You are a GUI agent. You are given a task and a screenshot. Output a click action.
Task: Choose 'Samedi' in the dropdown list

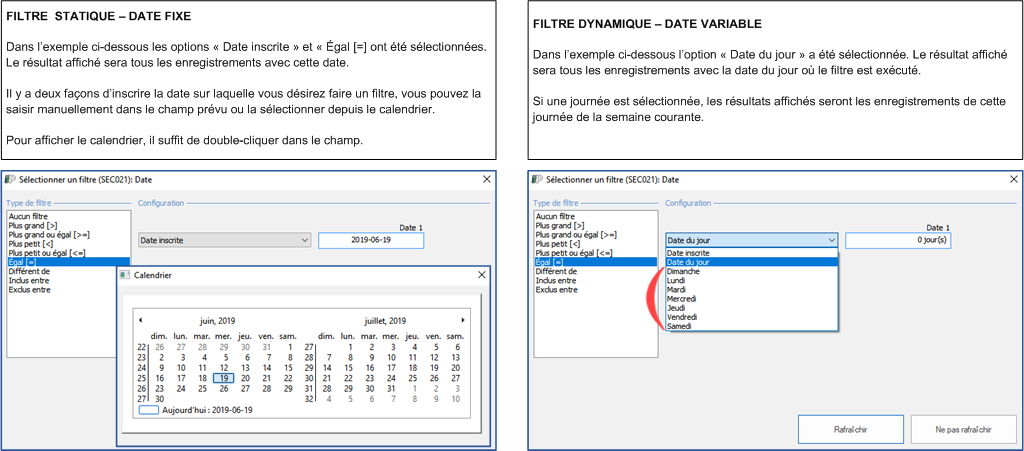coord(680,326)
